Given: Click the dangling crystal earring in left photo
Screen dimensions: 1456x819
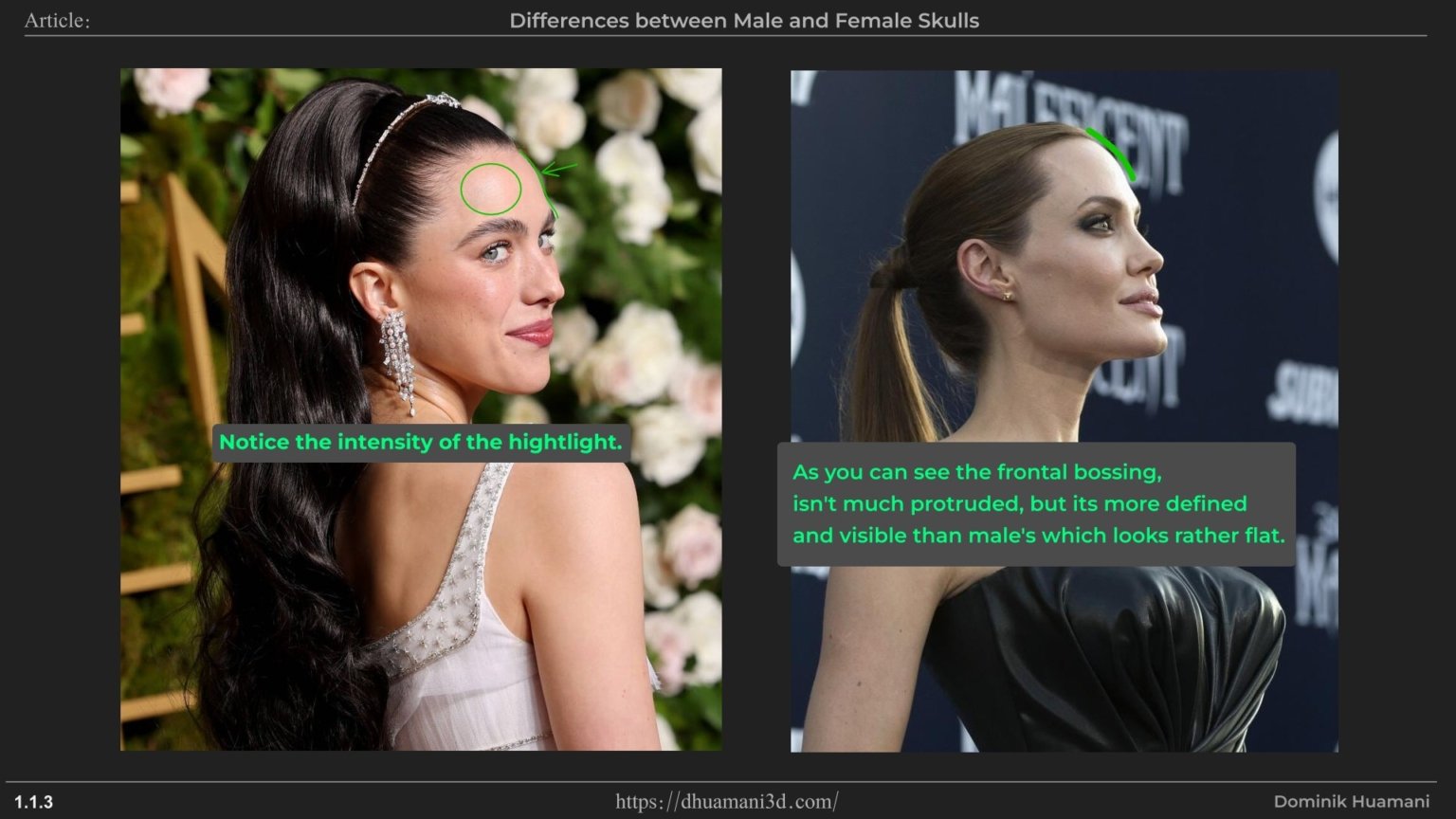Looking at the screenshot, I should point(397,360).
